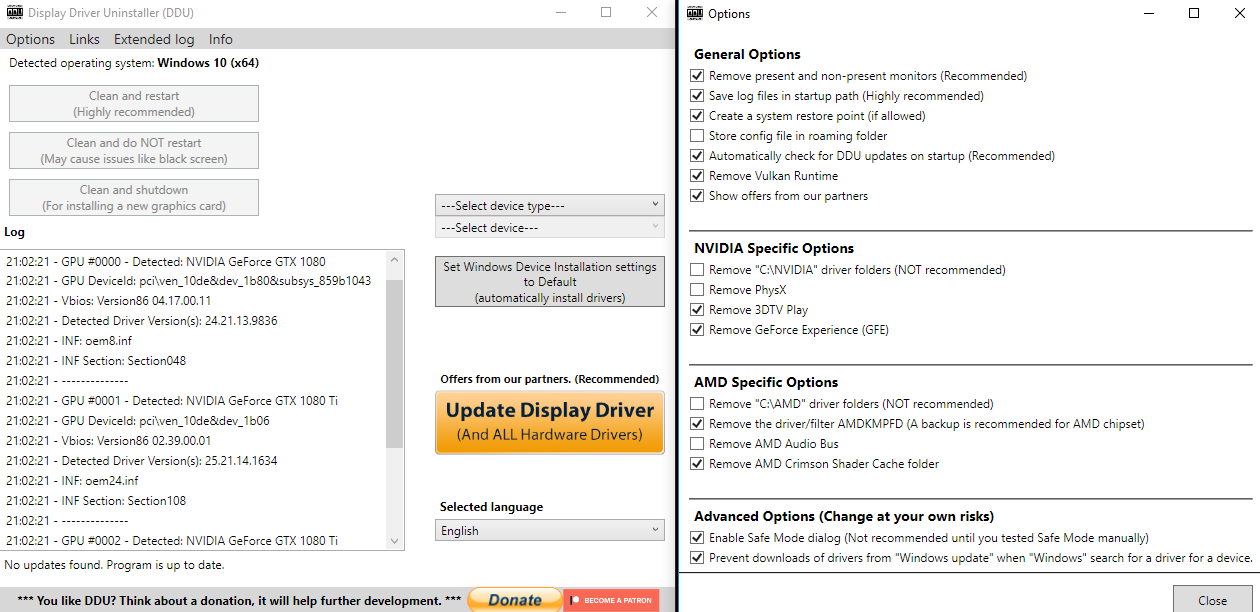Viewport: 1260px width, 612px height.
Task: Toggle Remove 3DTV Play
Action: (697, 310)
